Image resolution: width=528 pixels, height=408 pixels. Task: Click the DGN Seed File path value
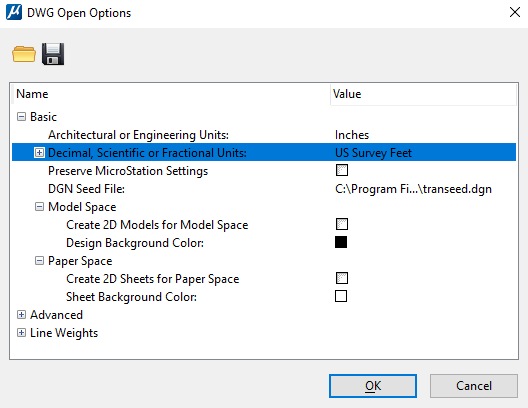click(x=413, y=189)
